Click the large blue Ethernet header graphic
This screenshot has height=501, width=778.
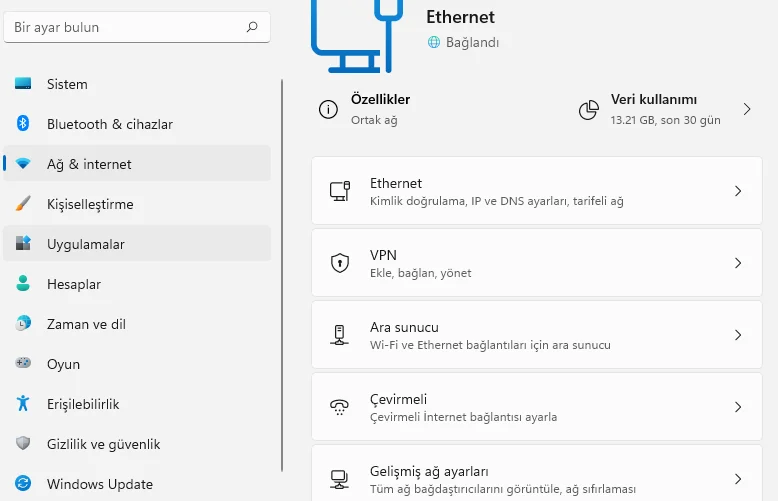(357, 36)
